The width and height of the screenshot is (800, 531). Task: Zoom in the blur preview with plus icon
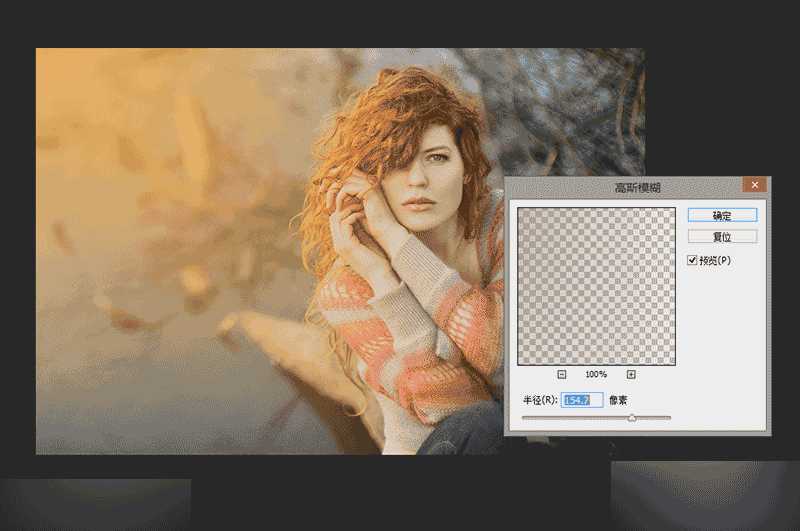[x=631, y=374]
